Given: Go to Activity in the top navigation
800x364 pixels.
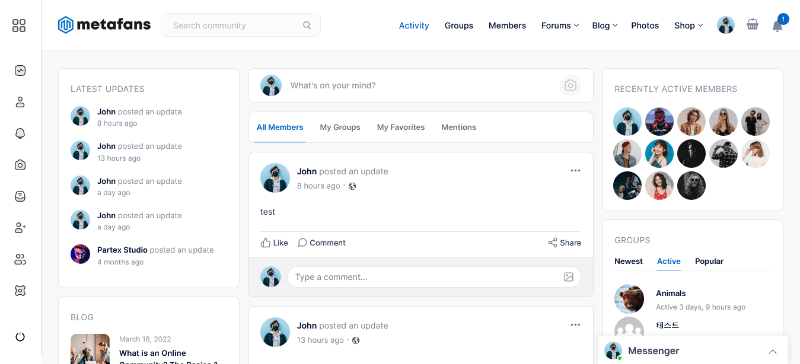Looking at the screenshot, I should tap(414, 26).
